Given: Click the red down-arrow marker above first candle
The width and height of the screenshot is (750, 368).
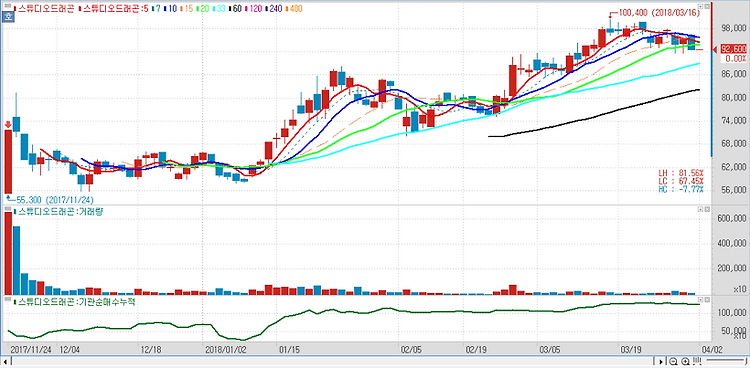Looking at the screenshot, I should click(8, 125).
